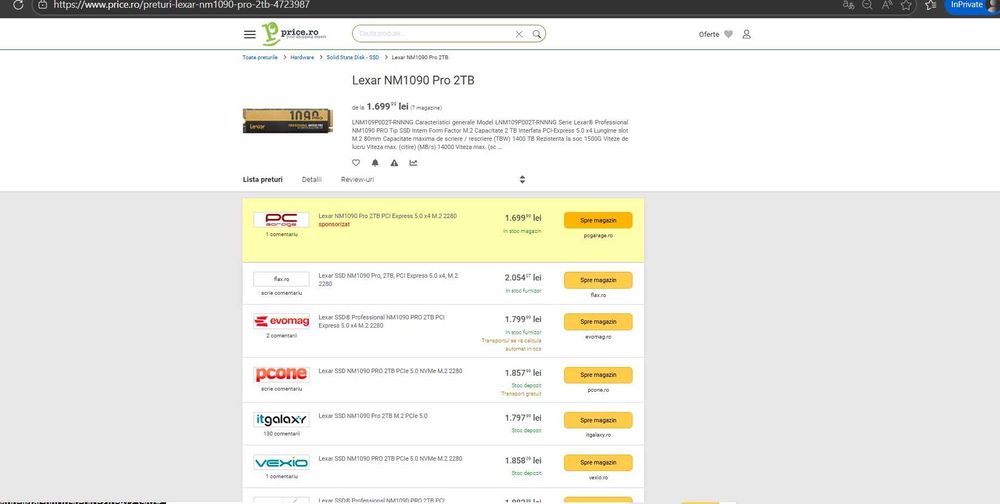This screenshot has width=1000, height=504.
Task: Click Spre magazin for pcone.ro
Action: click(598, 375)
